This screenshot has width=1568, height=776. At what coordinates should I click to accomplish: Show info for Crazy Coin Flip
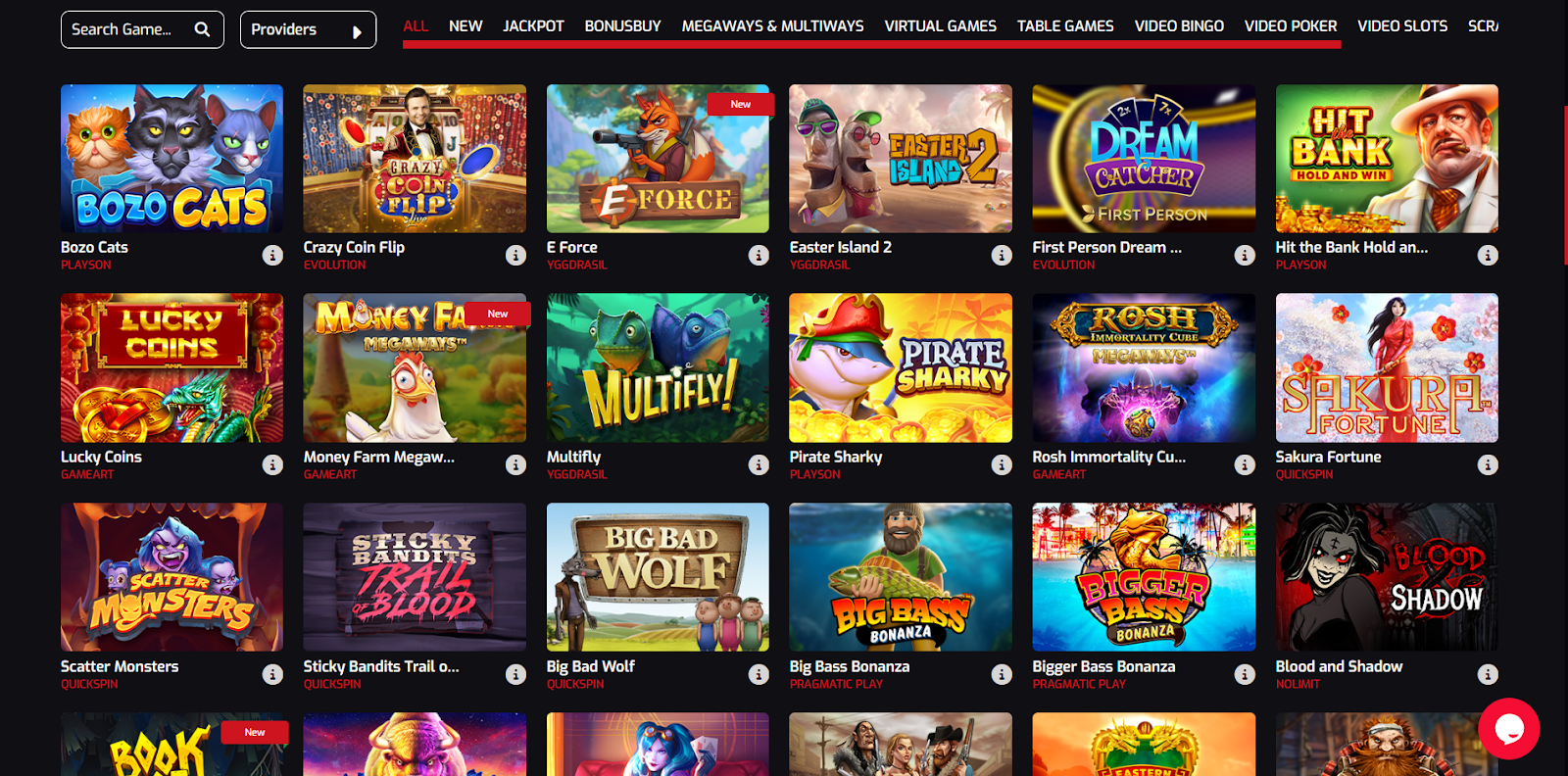(x=515, y=255)
